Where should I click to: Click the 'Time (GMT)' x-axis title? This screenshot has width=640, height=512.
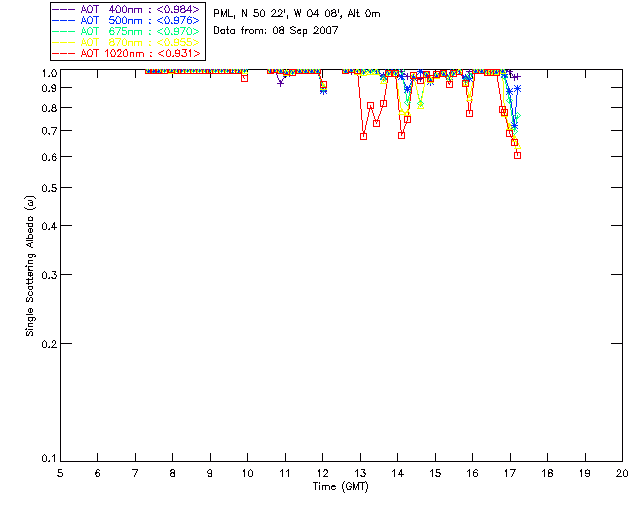tap(340, 487)
